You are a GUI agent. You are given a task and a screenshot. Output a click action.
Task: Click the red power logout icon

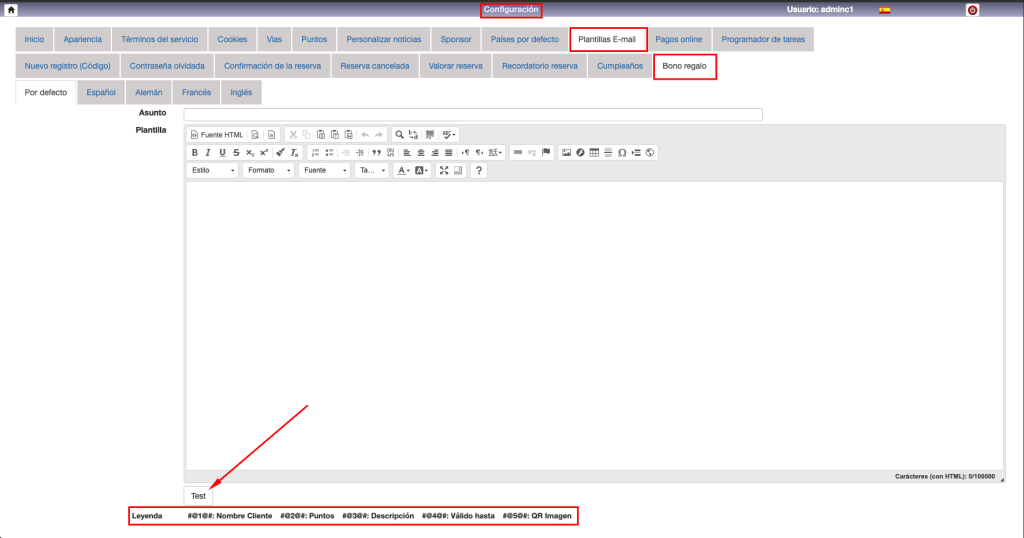[x=972, y=10]
